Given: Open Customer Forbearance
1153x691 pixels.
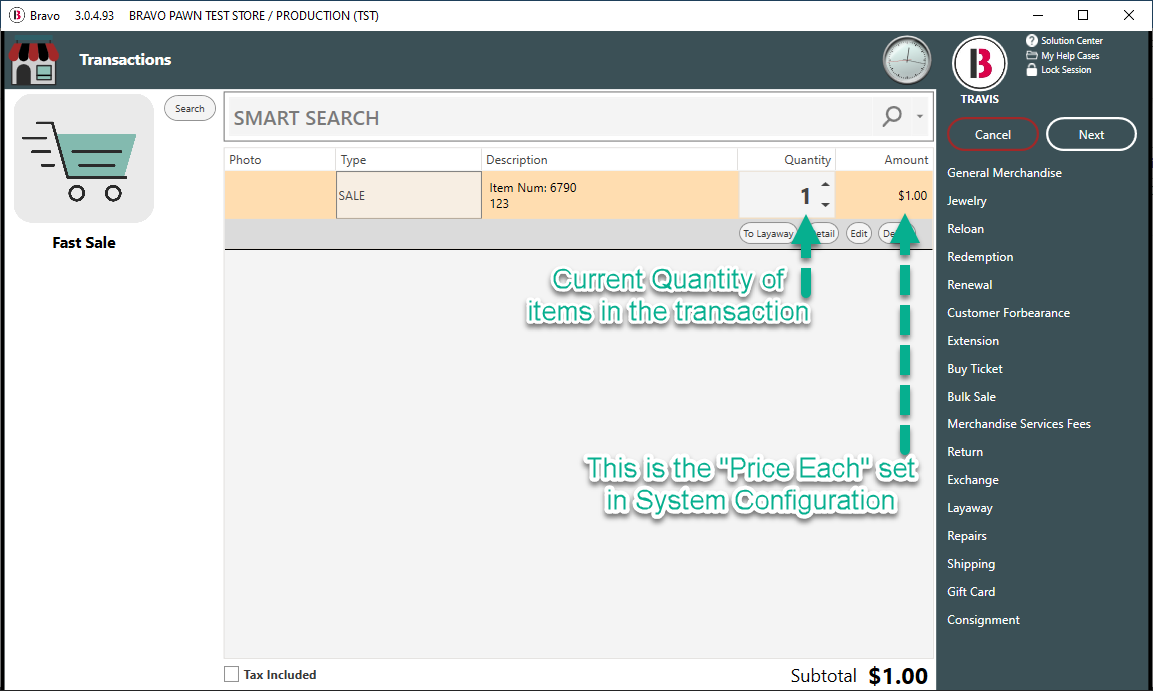Looking at the screenshot, I should 1008,312.
